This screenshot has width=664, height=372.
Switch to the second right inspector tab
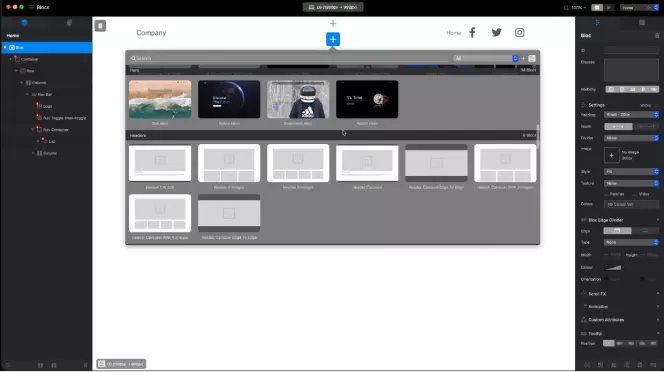pyautogui.click(x=642, y=23)
